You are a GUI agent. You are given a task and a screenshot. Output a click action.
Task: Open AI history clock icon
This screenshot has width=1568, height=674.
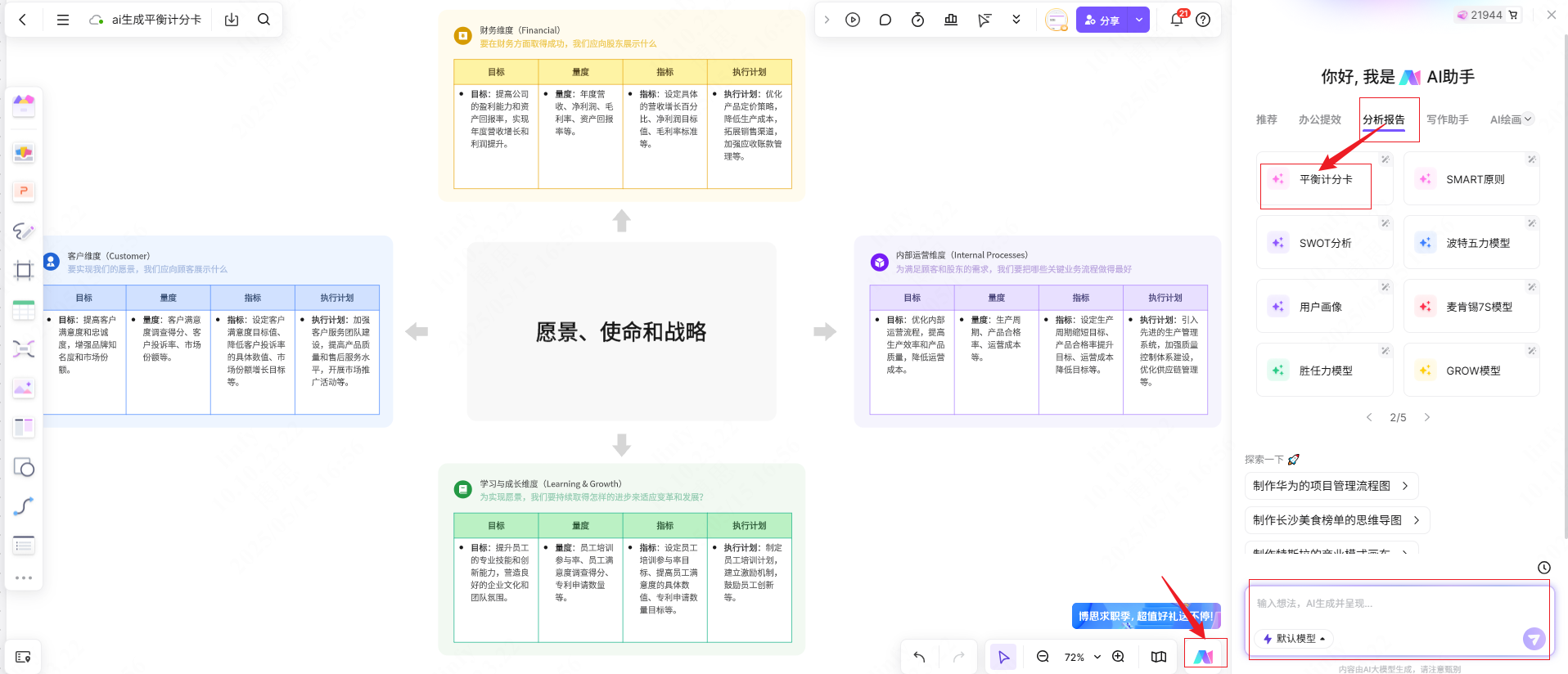[1544, 568]
